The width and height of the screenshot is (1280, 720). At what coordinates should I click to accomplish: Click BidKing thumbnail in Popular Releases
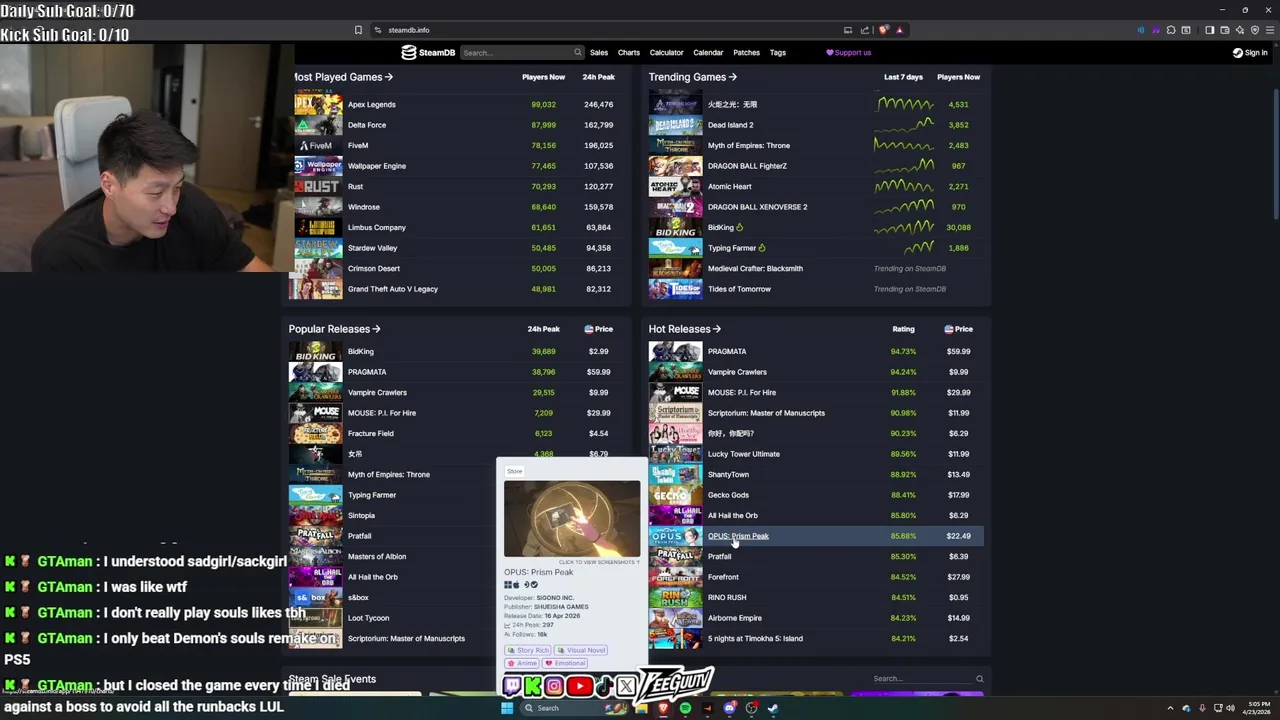(x=315, y=351)
